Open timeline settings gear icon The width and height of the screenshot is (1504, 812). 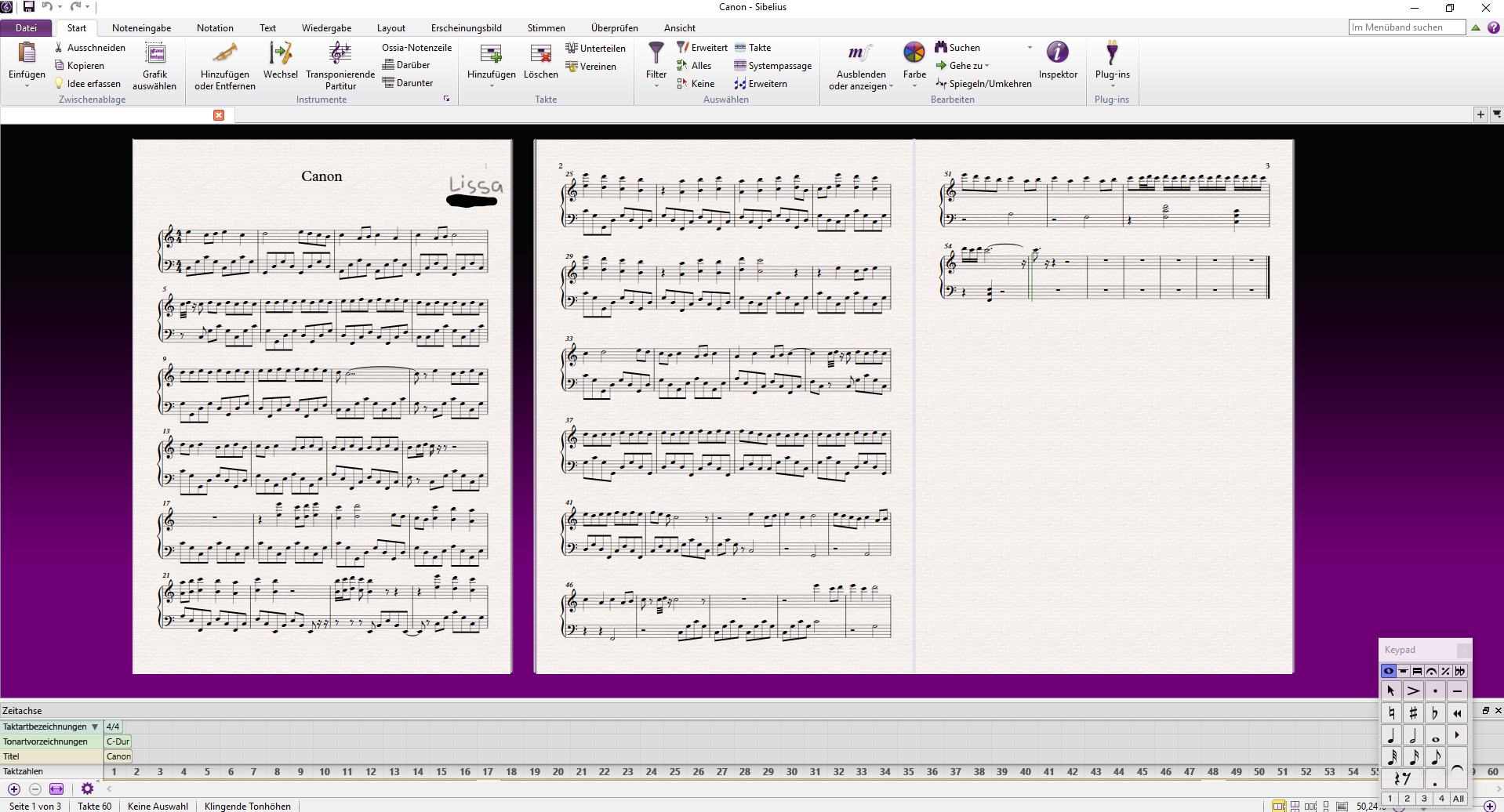click(x=87, y=788)
